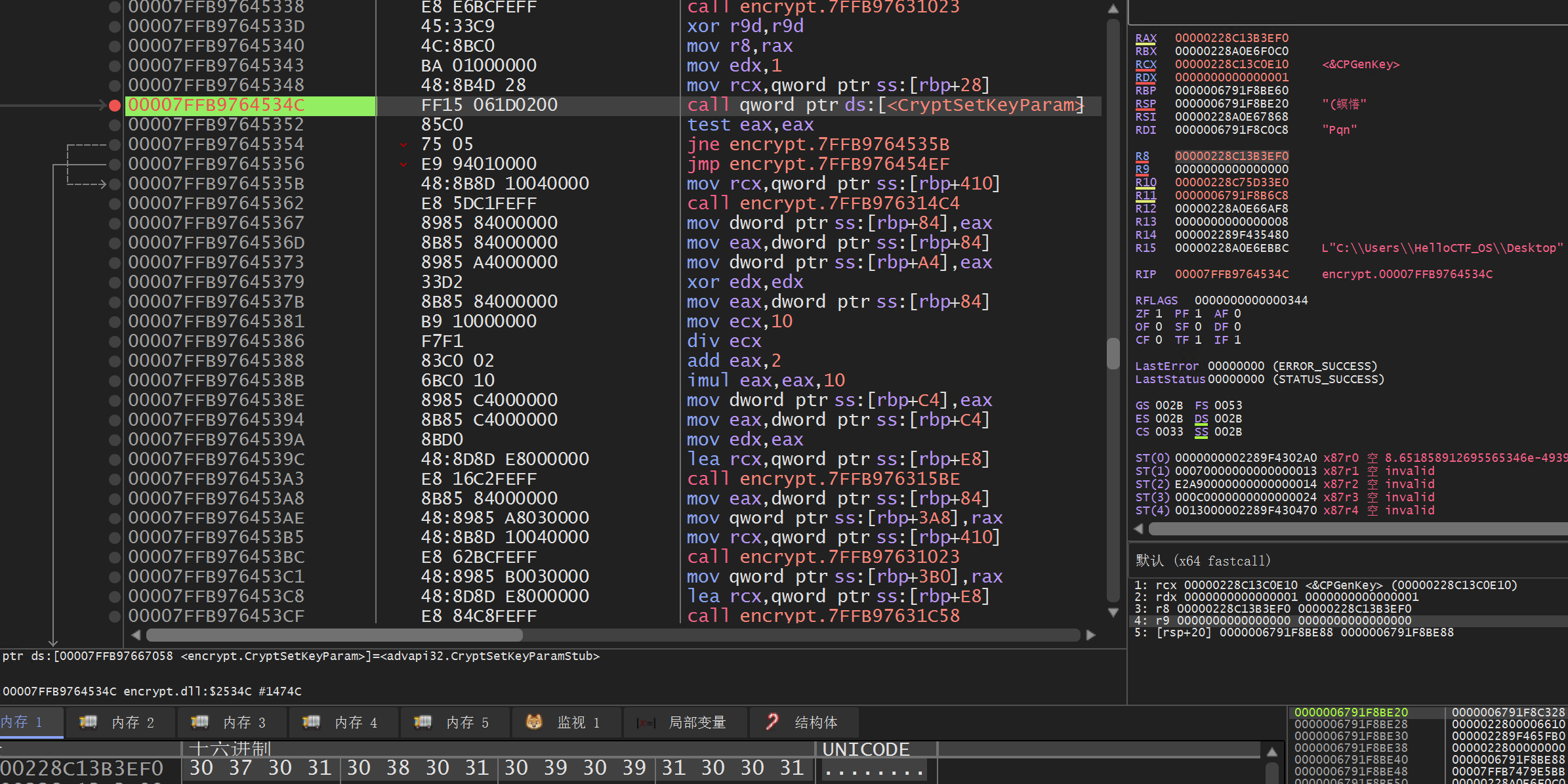The height and width of the screenshot is (784, 1568).
Task: Click the x= icon on 局部变量 tab
Action: [646, 723]
